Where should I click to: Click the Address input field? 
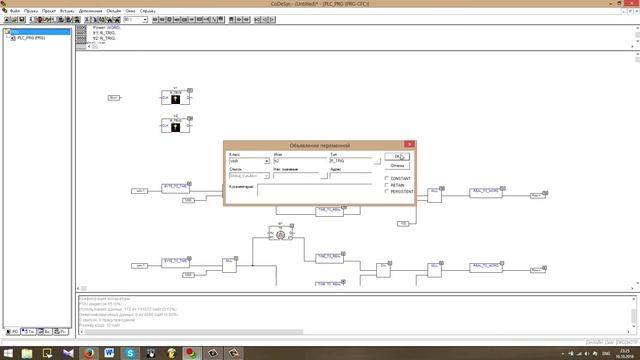(x=351, y=176)
